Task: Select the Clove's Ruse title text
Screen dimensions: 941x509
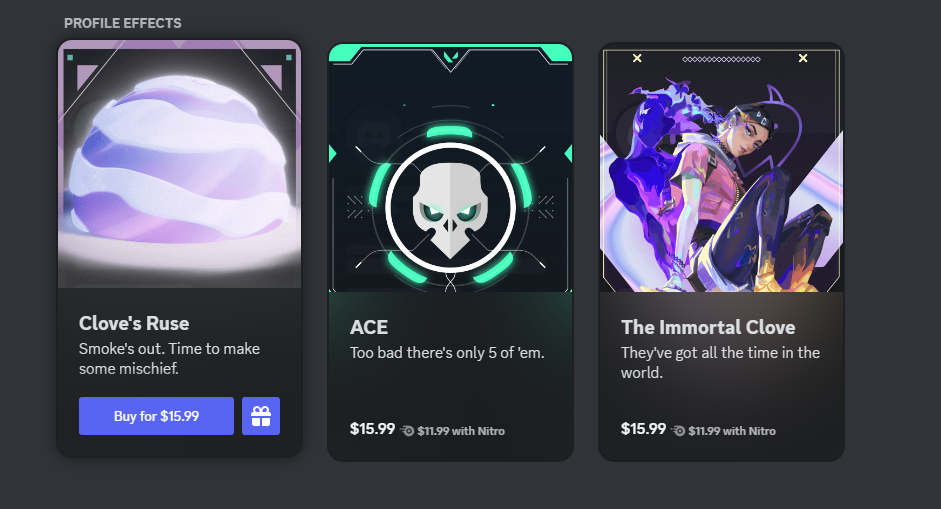Action: 134,324
